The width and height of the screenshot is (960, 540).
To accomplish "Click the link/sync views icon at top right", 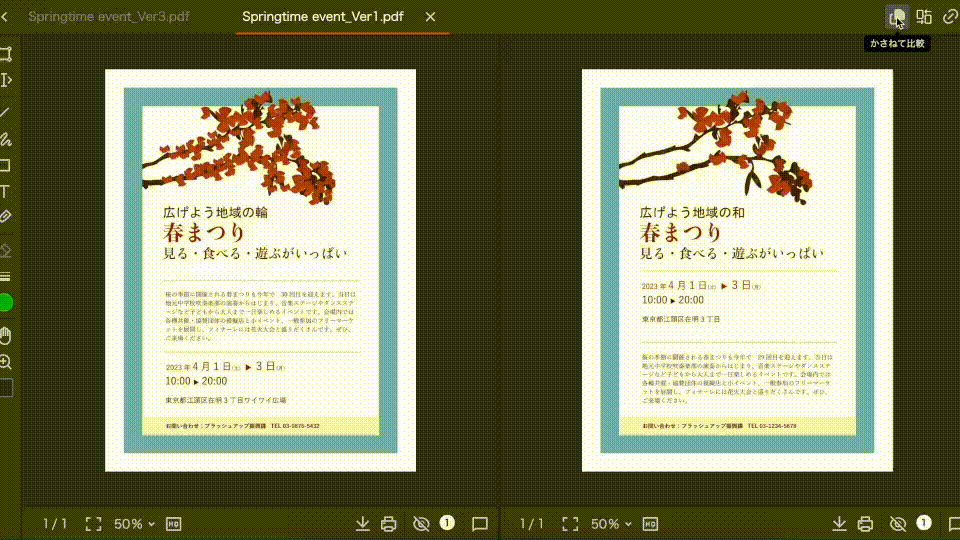I will [x=950, y=17].
